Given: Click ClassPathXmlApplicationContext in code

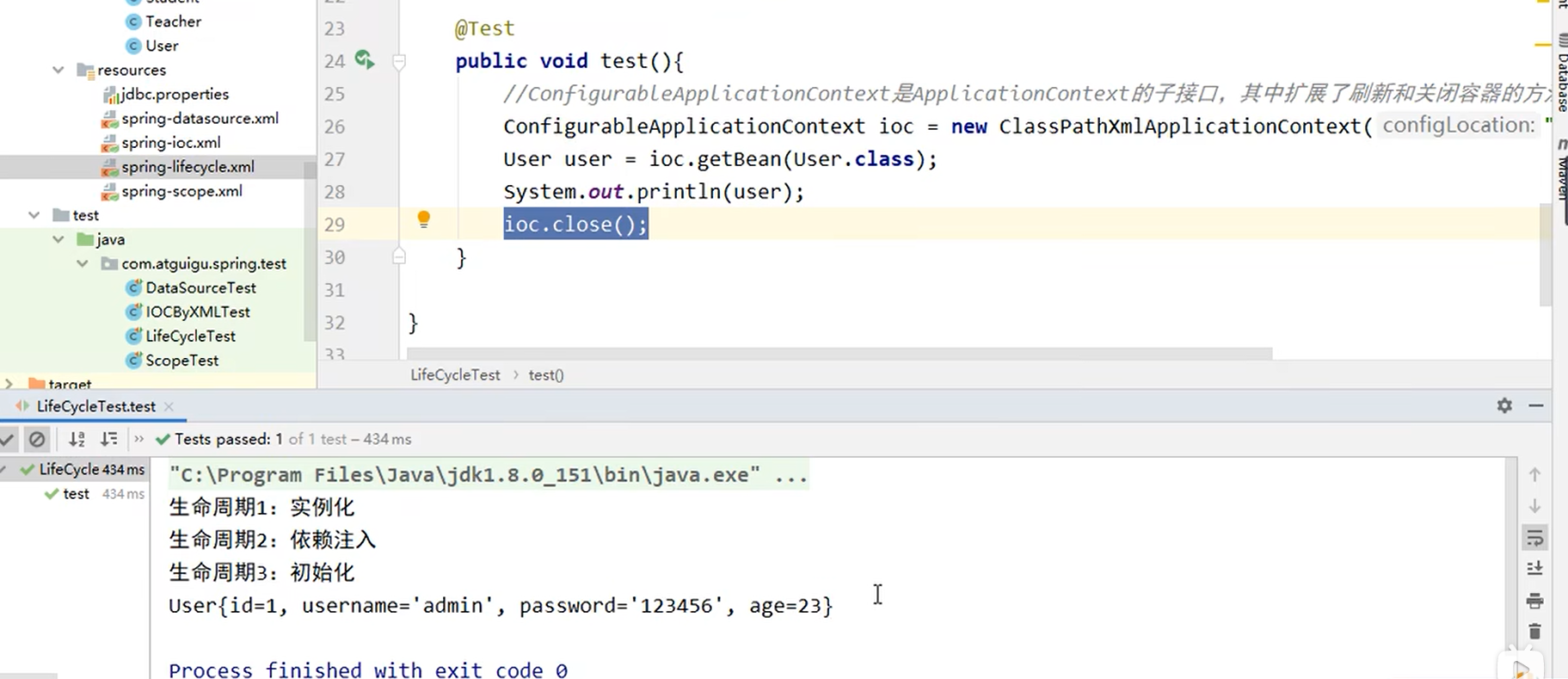Looking at the screenshot, I should pyautogui.click(x=1180, y=127).
